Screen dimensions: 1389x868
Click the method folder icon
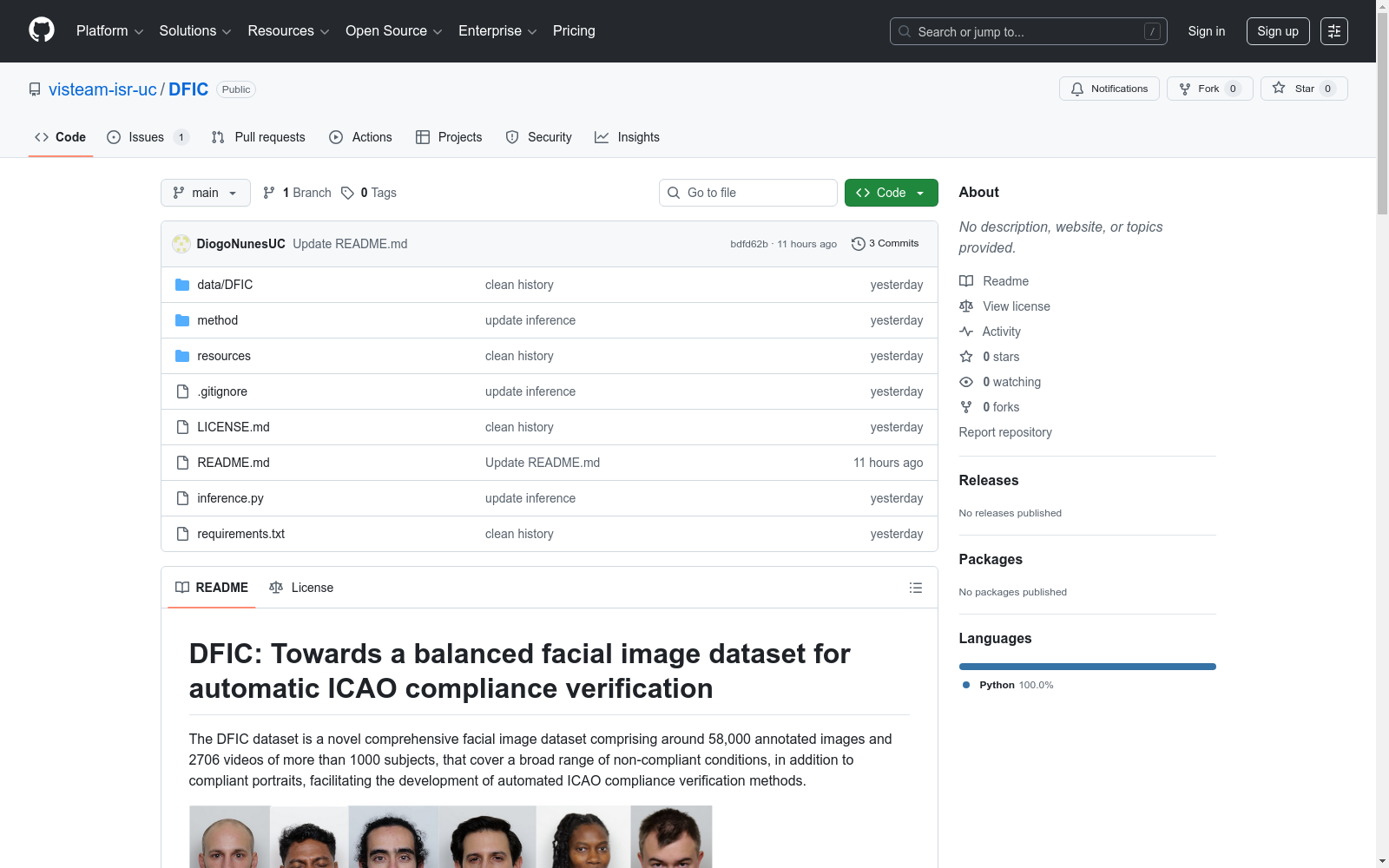point(182,320)
